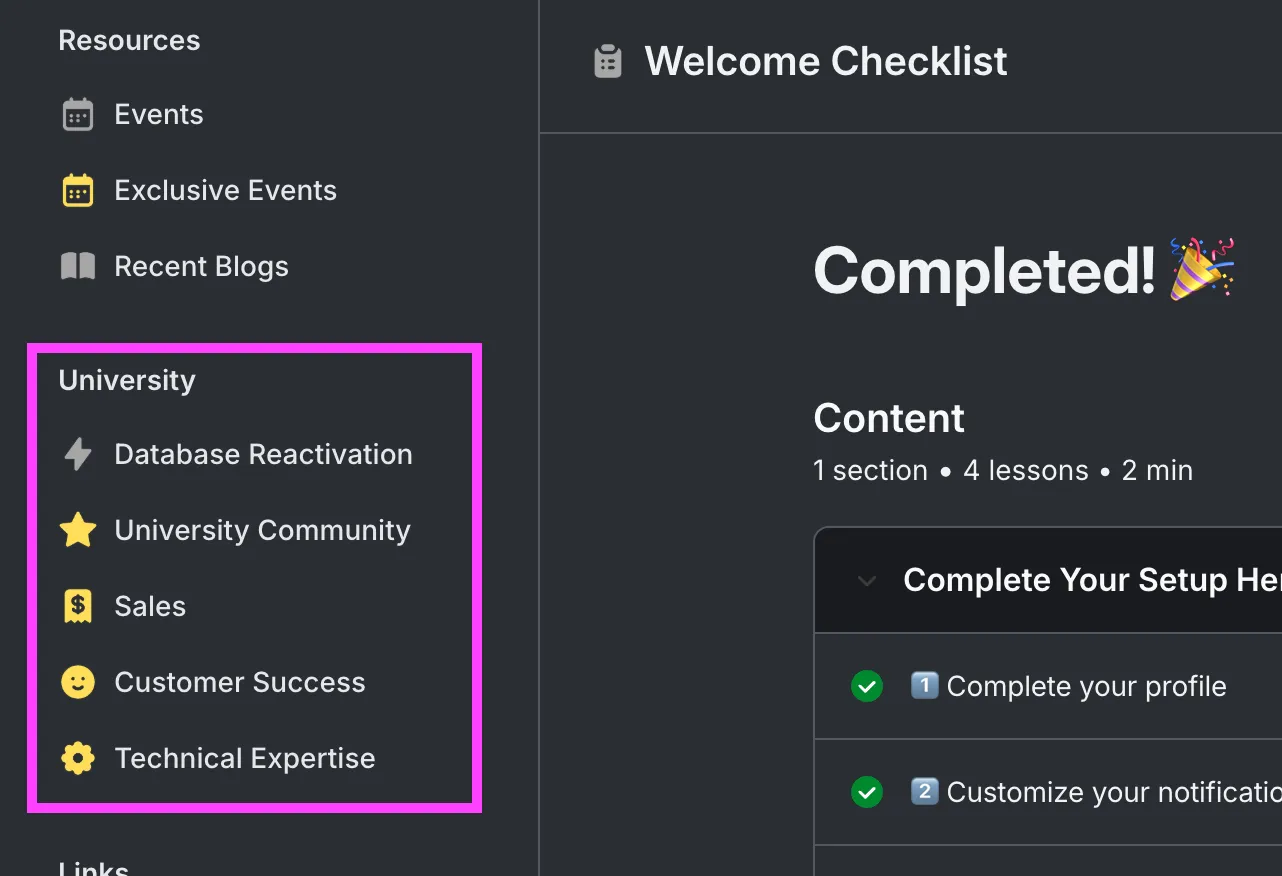Open the Customer Success link
This screenshot has height=876, width=1282.
pyautogui.click(x=240, y=683)
